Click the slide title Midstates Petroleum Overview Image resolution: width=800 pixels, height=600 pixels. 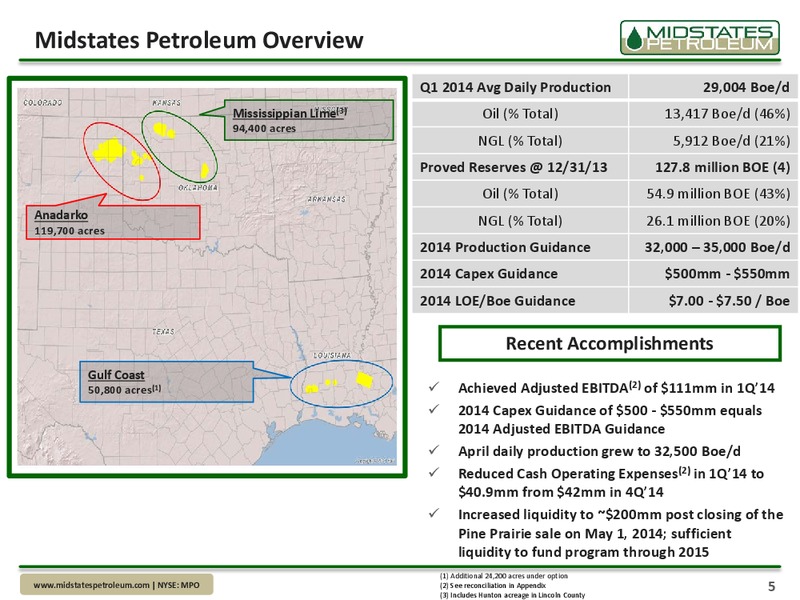(x=199, y=40)
